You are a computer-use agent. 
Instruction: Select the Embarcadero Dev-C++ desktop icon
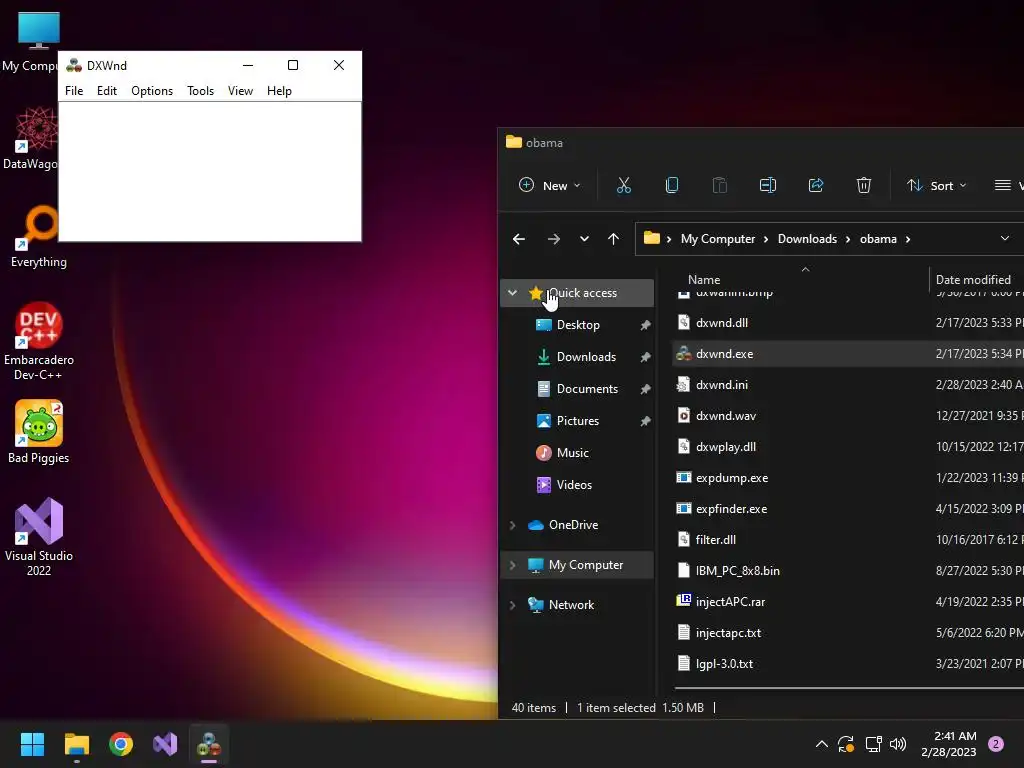coord(39,341)
